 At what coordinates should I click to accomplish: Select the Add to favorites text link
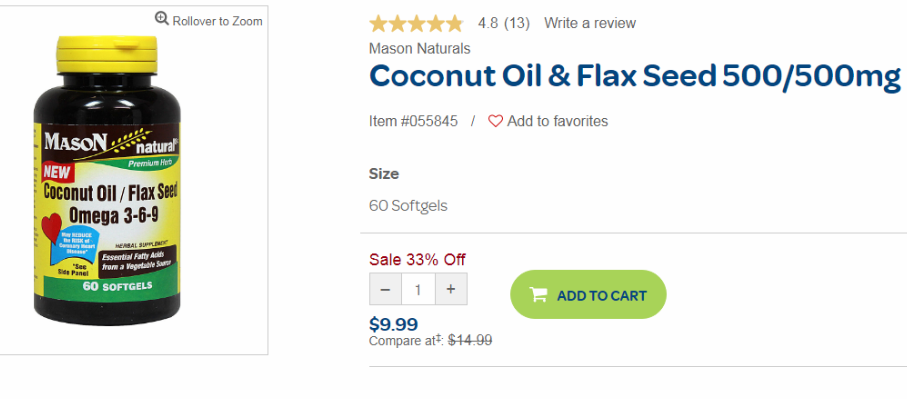pyautogui.click(x=557, y=121)
